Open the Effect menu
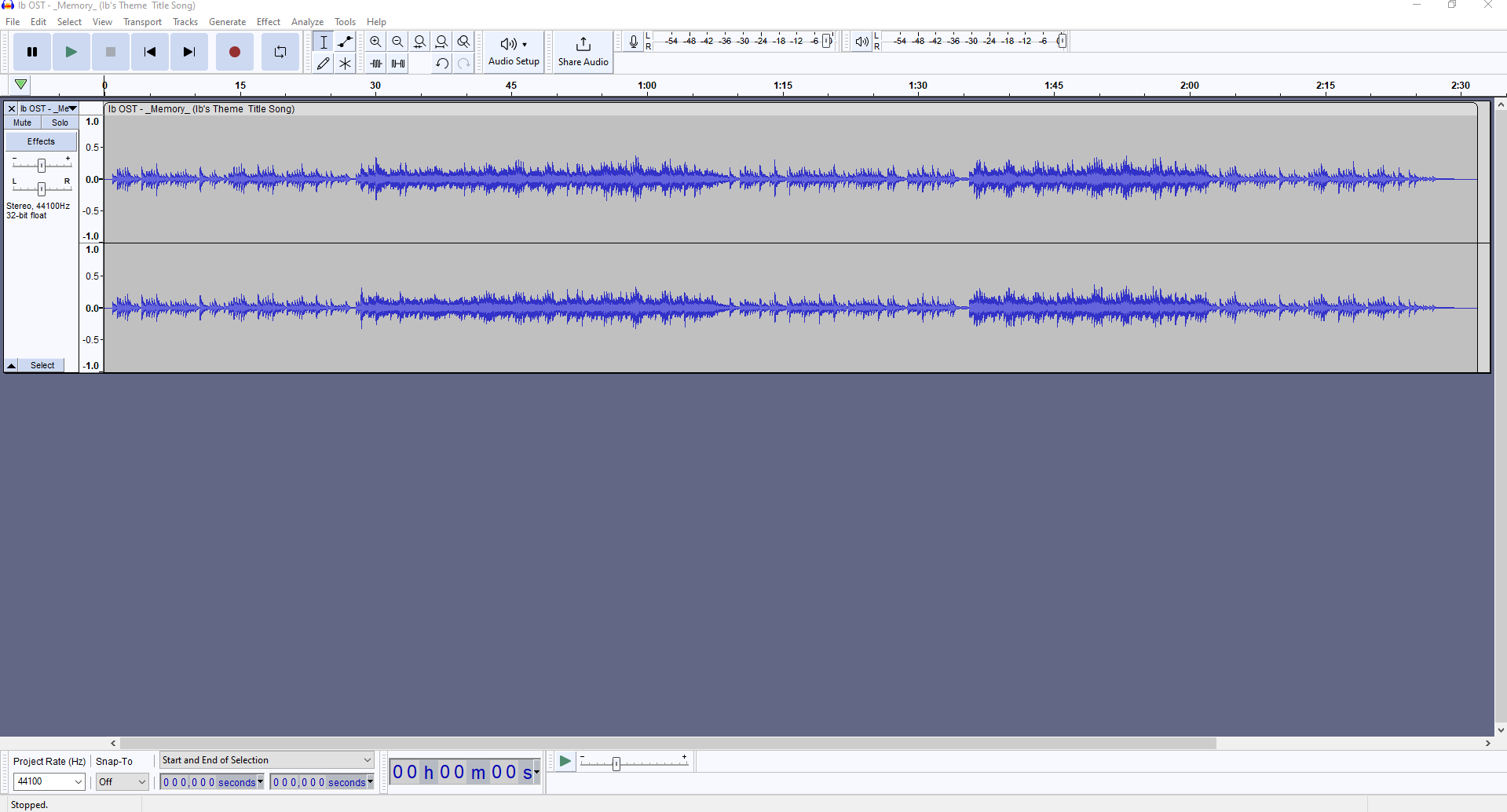1507x812 pixels. [269, 22]
